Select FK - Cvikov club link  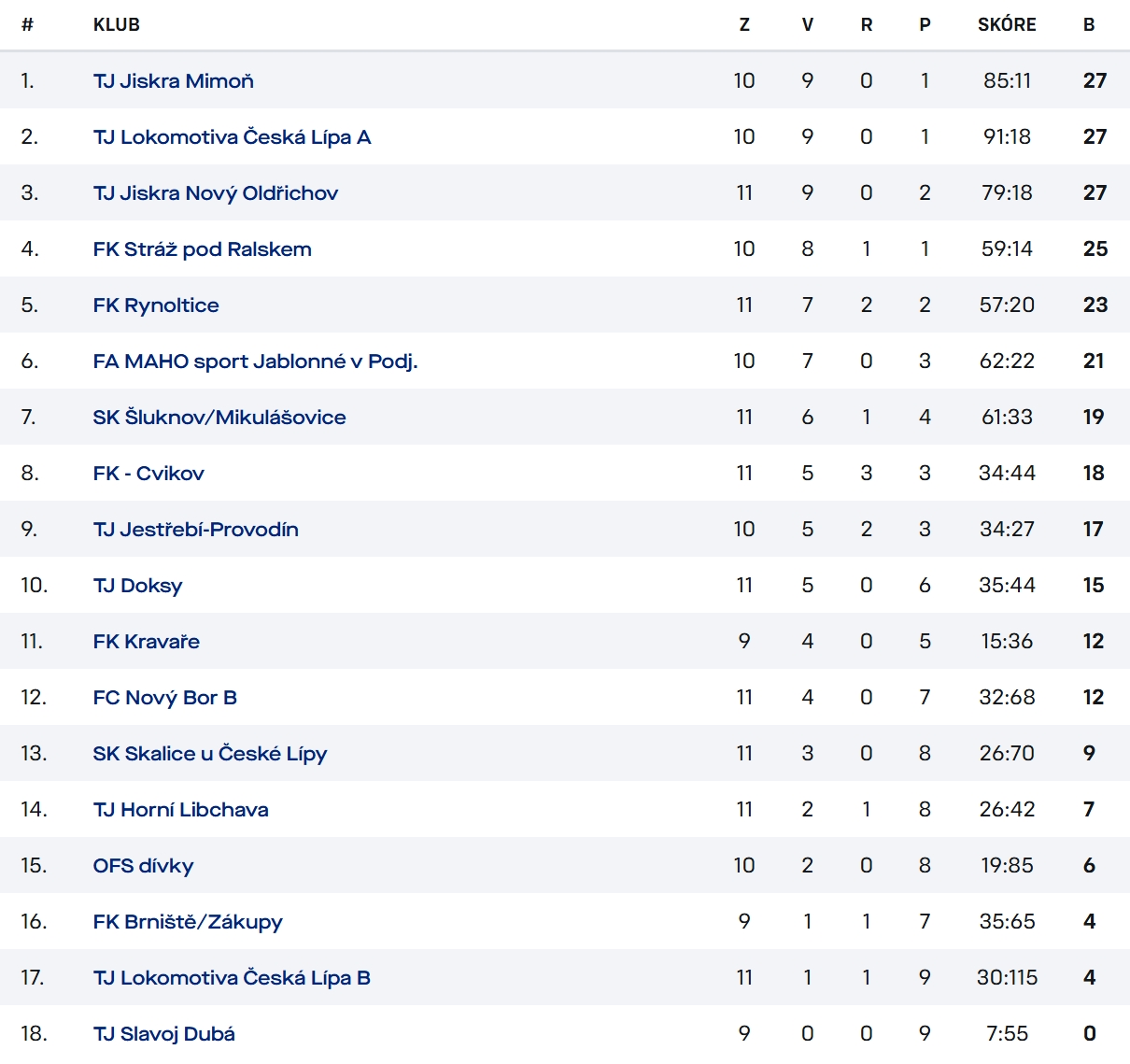[148, 474]
